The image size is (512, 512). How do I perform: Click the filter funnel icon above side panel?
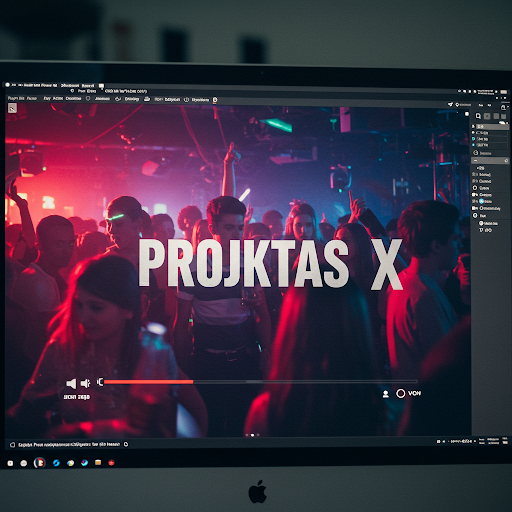(450, 104)
